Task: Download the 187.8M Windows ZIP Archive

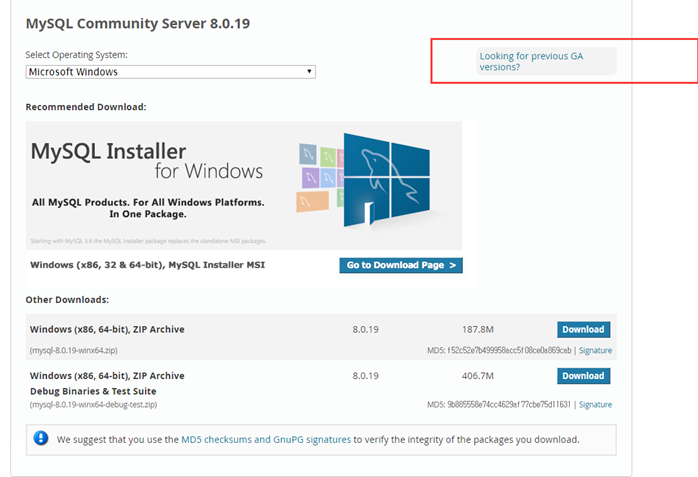Action: [583, 329]
